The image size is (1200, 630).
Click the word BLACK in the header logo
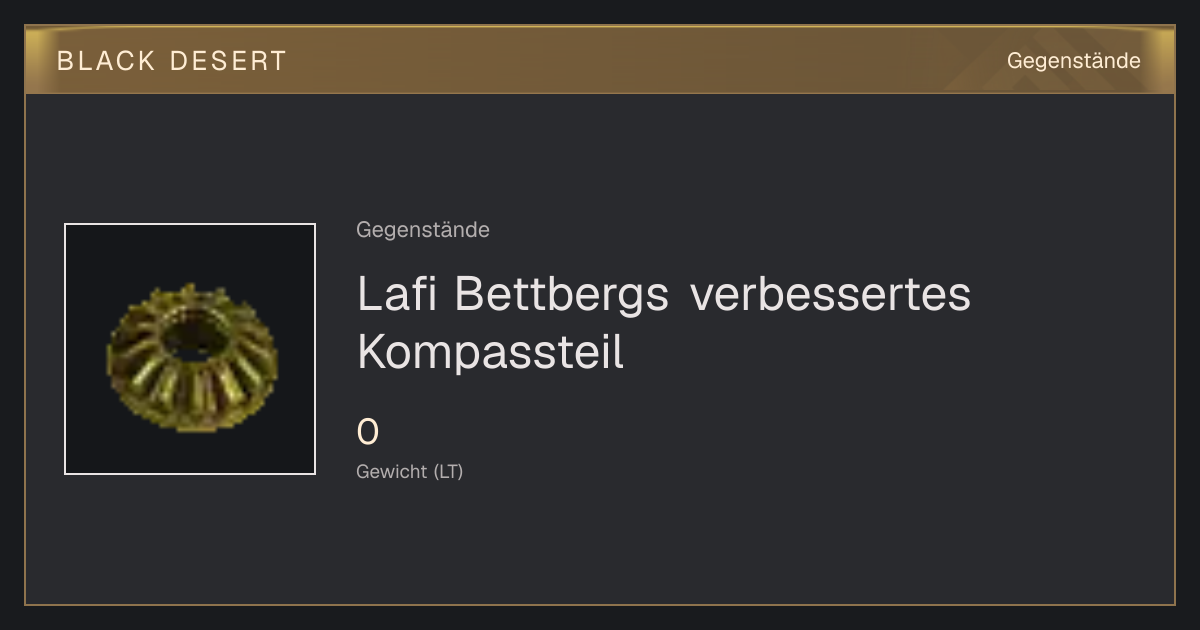(x=106, y=61)
